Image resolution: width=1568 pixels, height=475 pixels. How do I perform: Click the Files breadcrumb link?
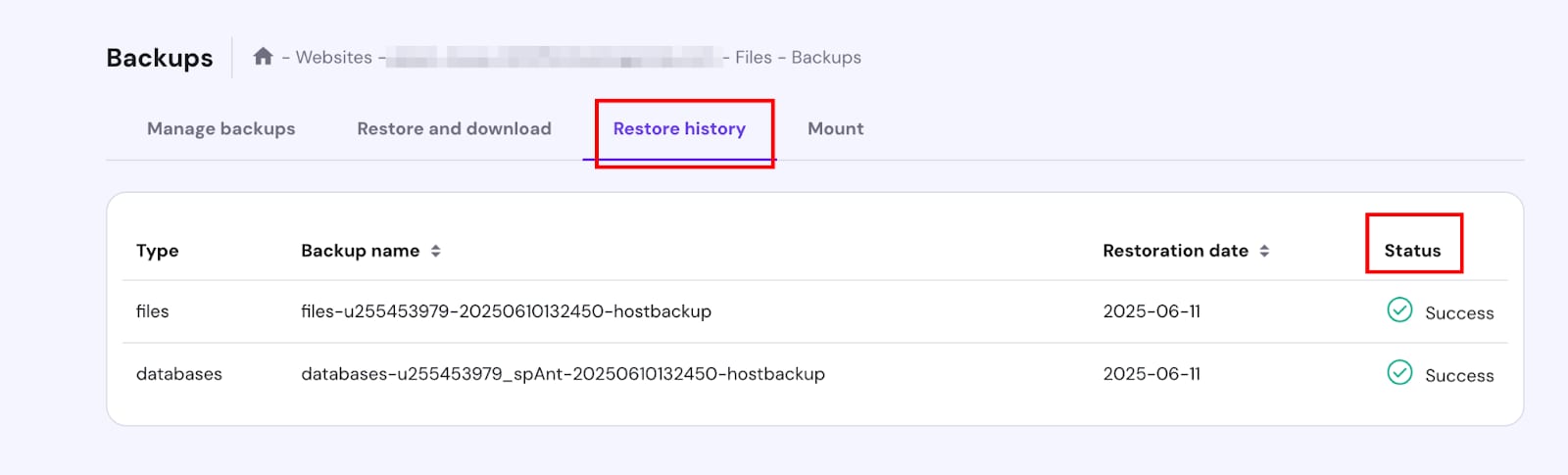753,58
